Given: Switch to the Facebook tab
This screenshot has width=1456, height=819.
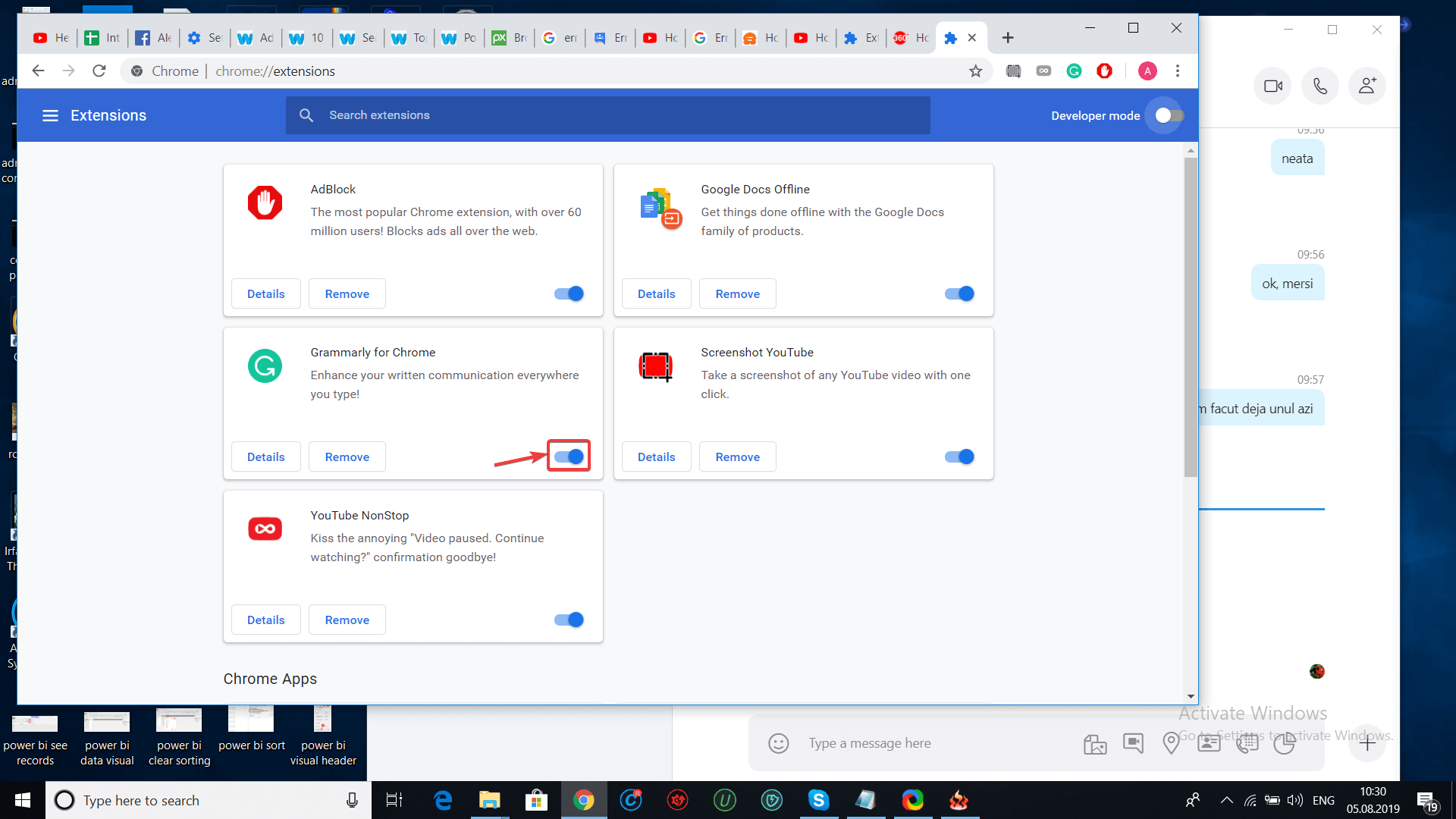Looking at the screenshot, I should pos(154,38).
